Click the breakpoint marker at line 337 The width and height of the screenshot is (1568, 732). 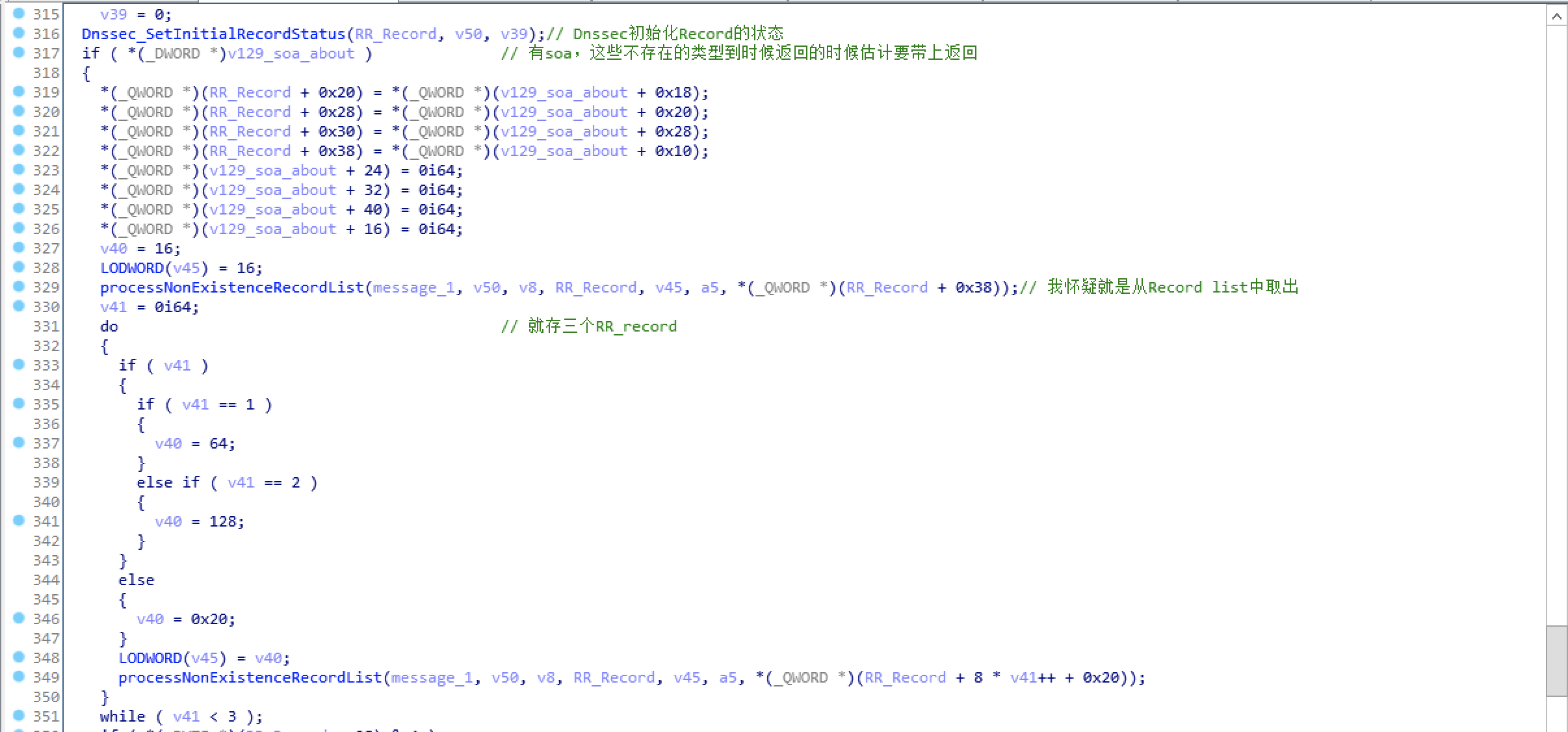pos(19,442)
